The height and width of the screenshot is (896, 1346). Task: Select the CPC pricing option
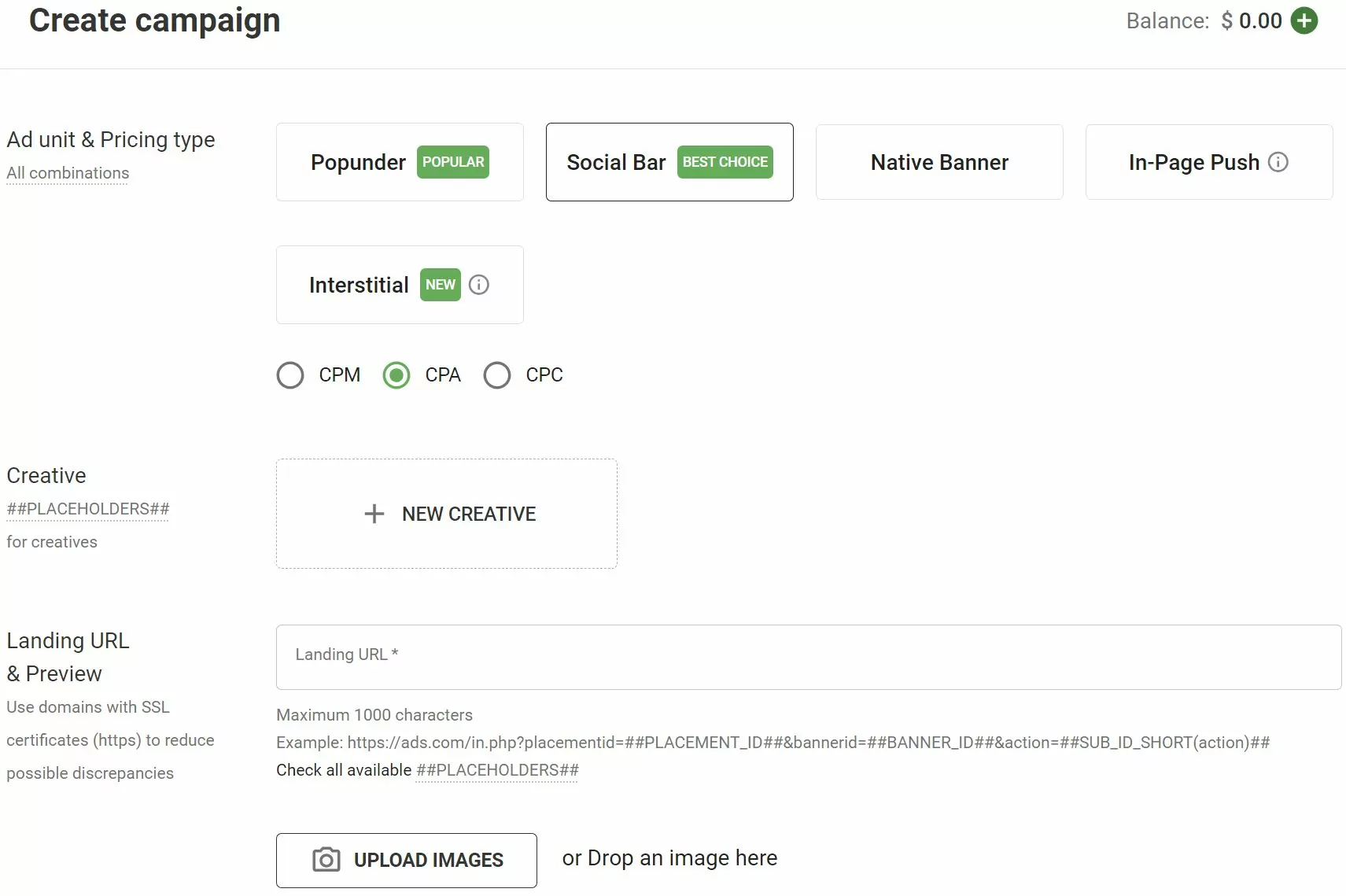[x=496, y=375]
